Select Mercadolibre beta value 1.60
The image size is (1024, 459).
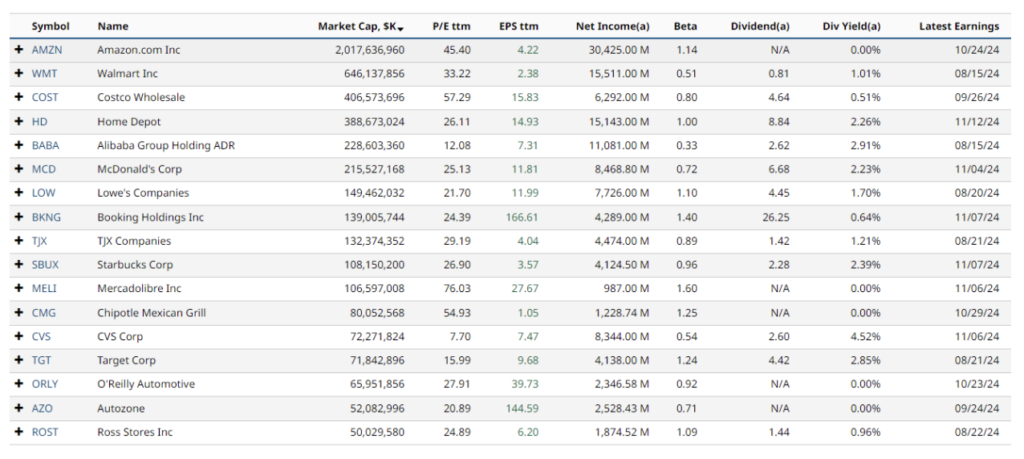pyautogui.click(x=687, y=289)
